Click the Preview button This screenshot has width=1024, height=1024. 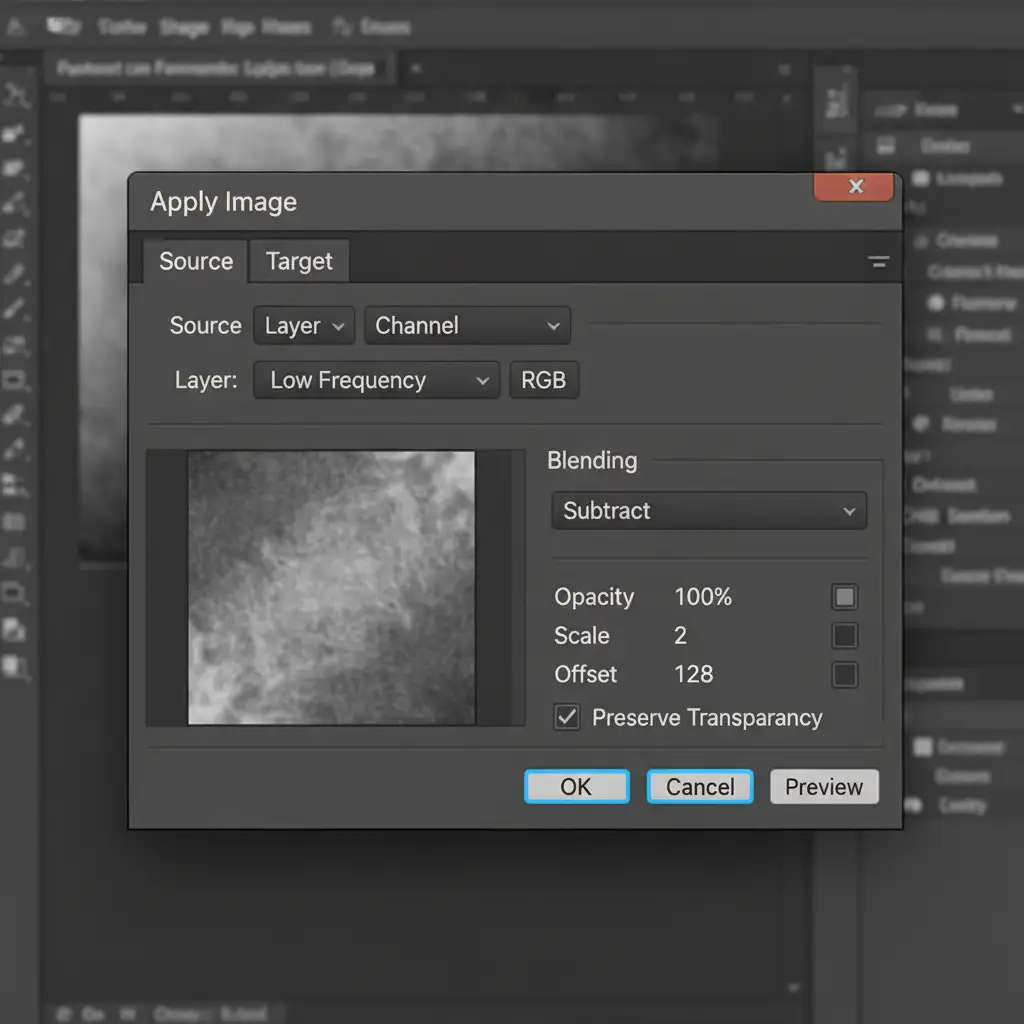click(x=824, y=787)
